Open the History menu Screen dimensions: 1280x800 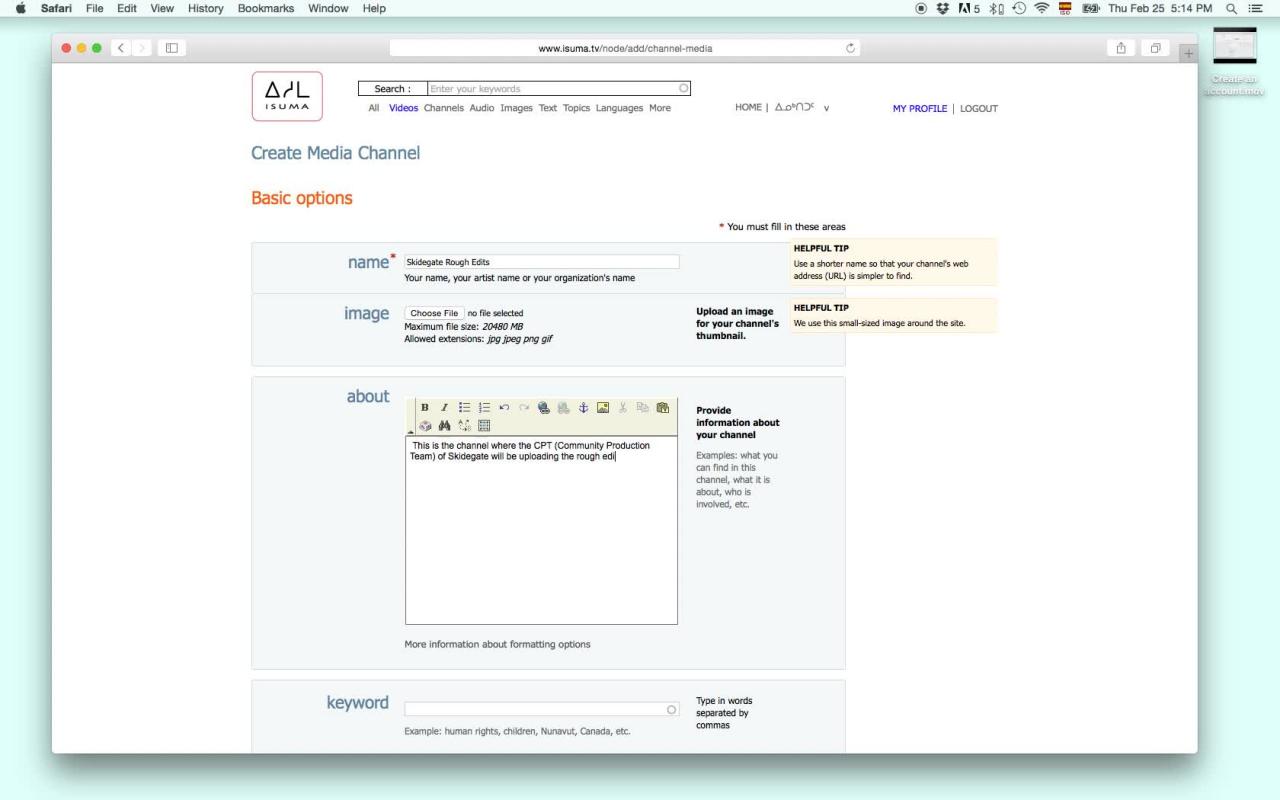coord(205,8)
